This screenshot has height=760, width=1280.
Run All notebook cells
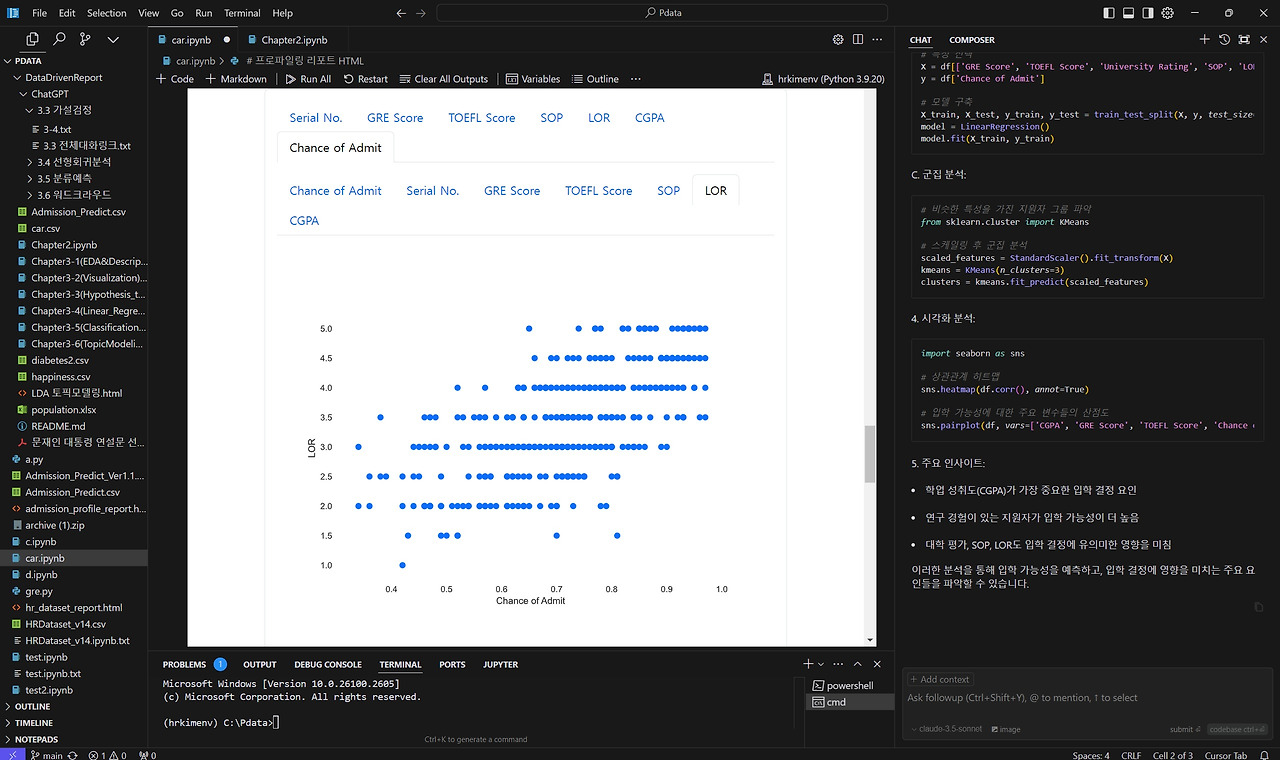click(x=308, y=79)
